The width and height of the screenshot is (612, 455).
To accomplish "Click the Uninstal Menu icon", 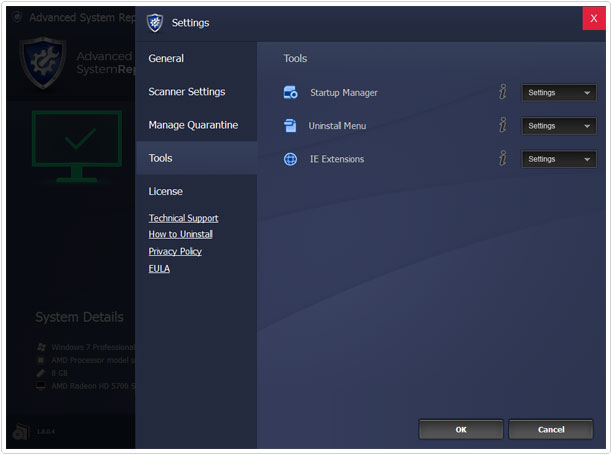I will pyautogui.click(x=290, y=126).
